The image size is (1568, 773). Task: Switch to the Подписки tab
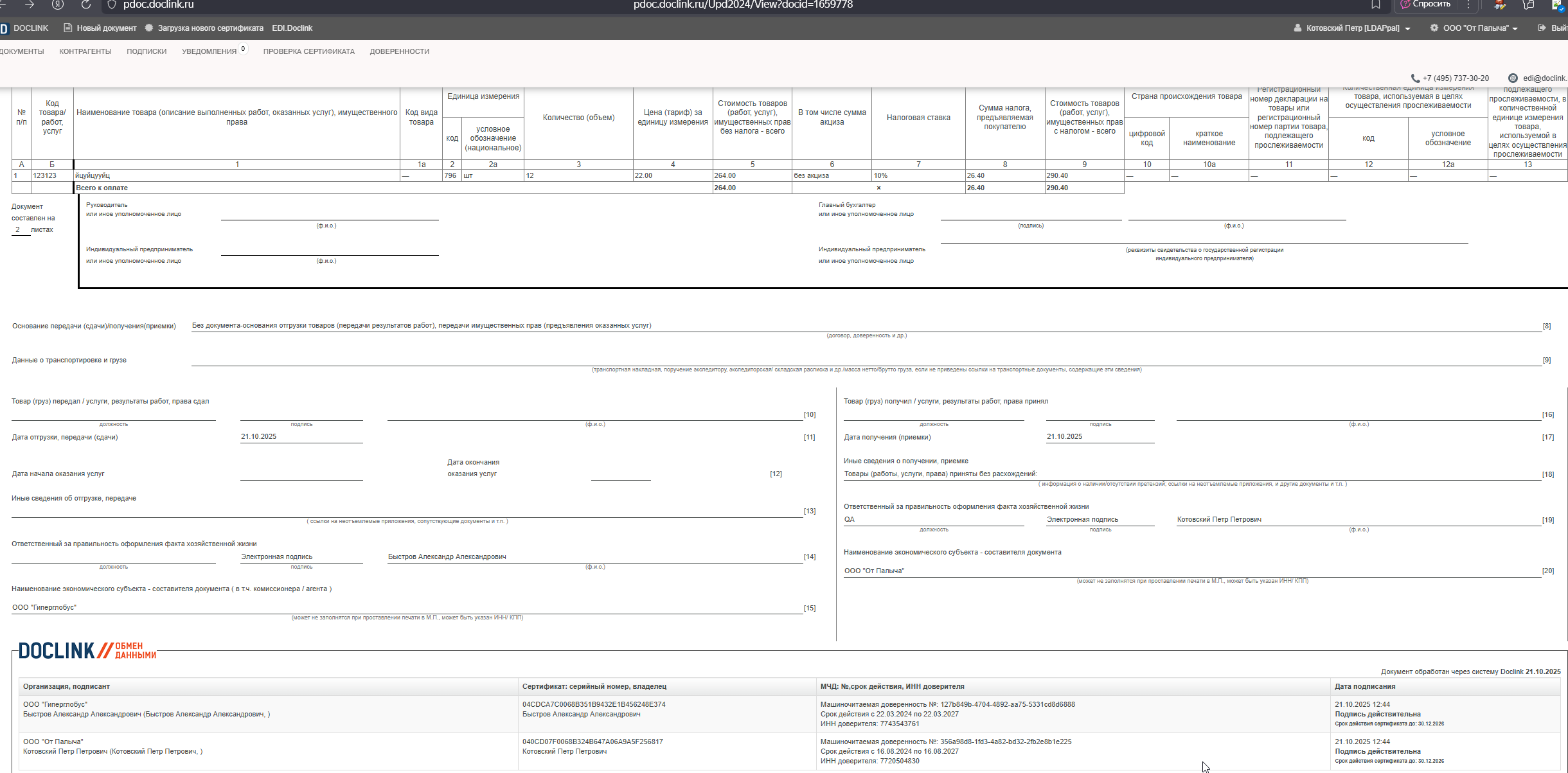click(x=147, y=51)
